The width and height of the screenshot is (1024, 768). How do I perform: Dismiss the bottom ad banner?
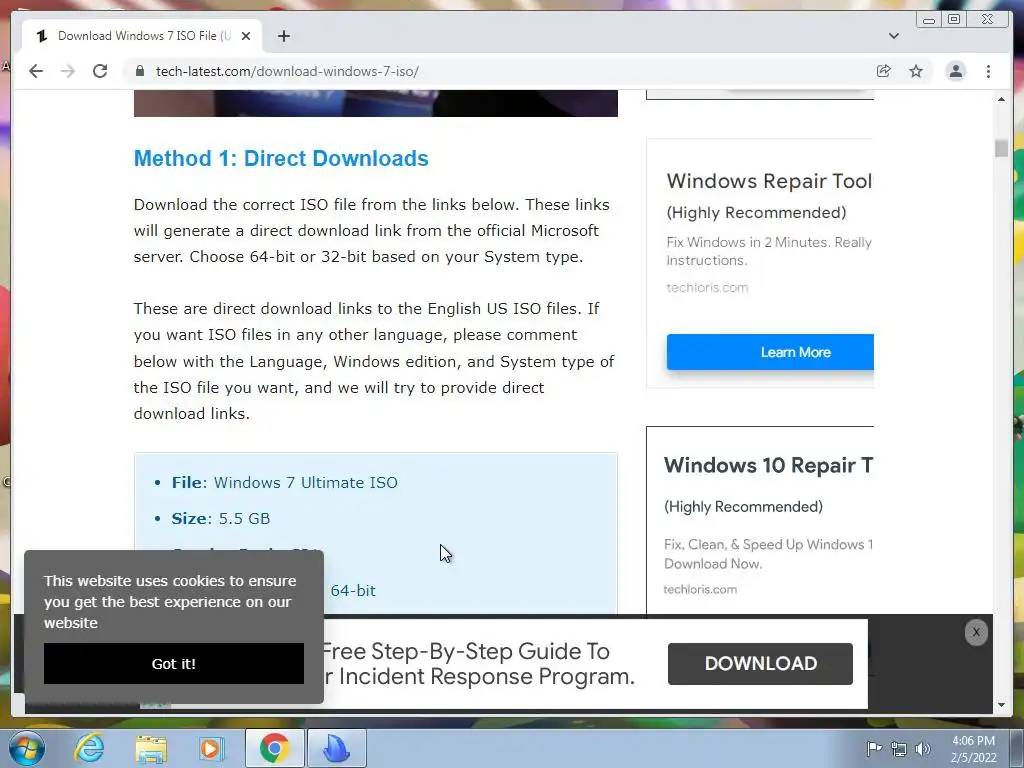[x=976, y=632]
